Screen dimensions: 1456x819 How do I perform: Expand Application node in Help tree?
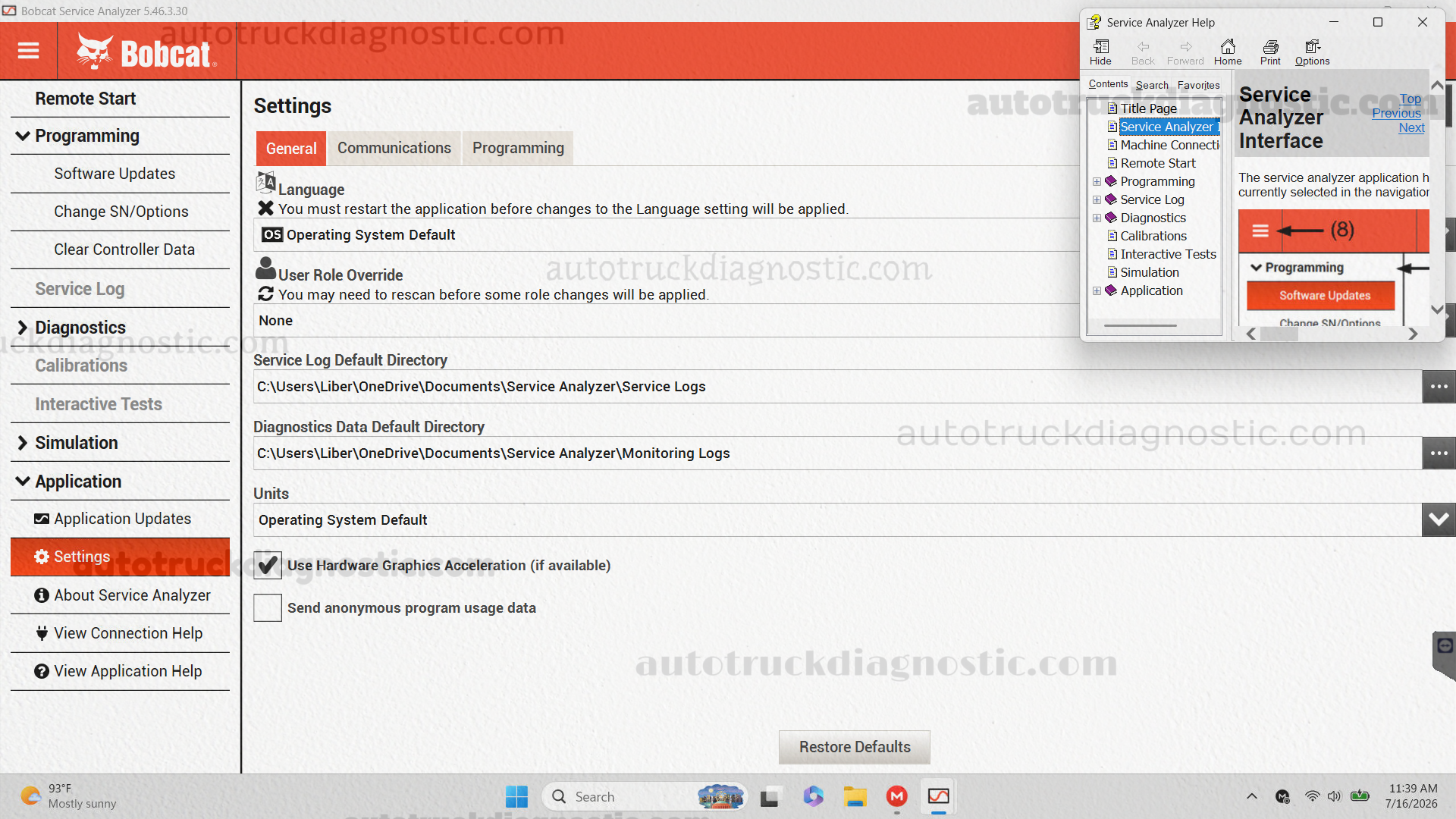point(1097,290)
